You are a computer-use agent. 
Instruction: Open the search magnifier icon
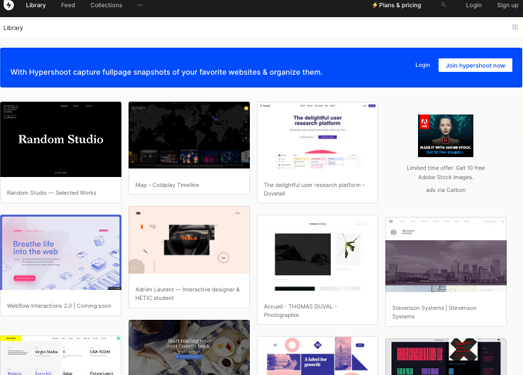(443, 5)
